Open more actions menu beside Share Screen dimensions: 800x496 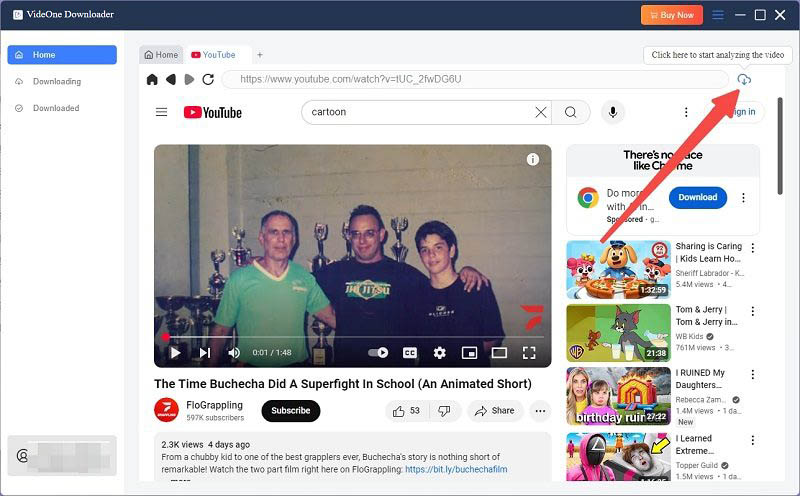pos(540,410)
